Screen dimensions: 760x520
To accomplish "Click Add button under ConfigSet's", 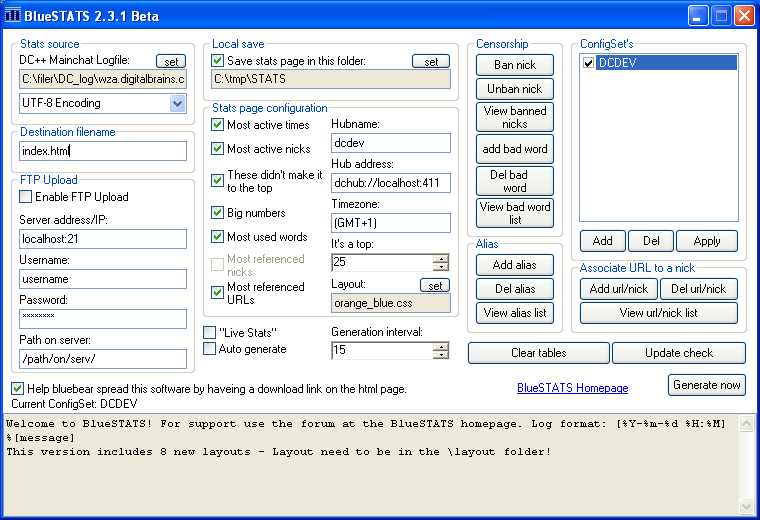I will point(602,241).
